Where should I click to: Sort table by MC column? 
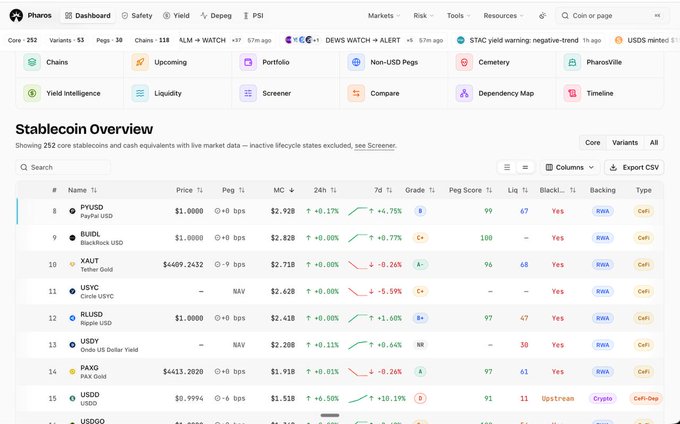click(x=284, y=190)
